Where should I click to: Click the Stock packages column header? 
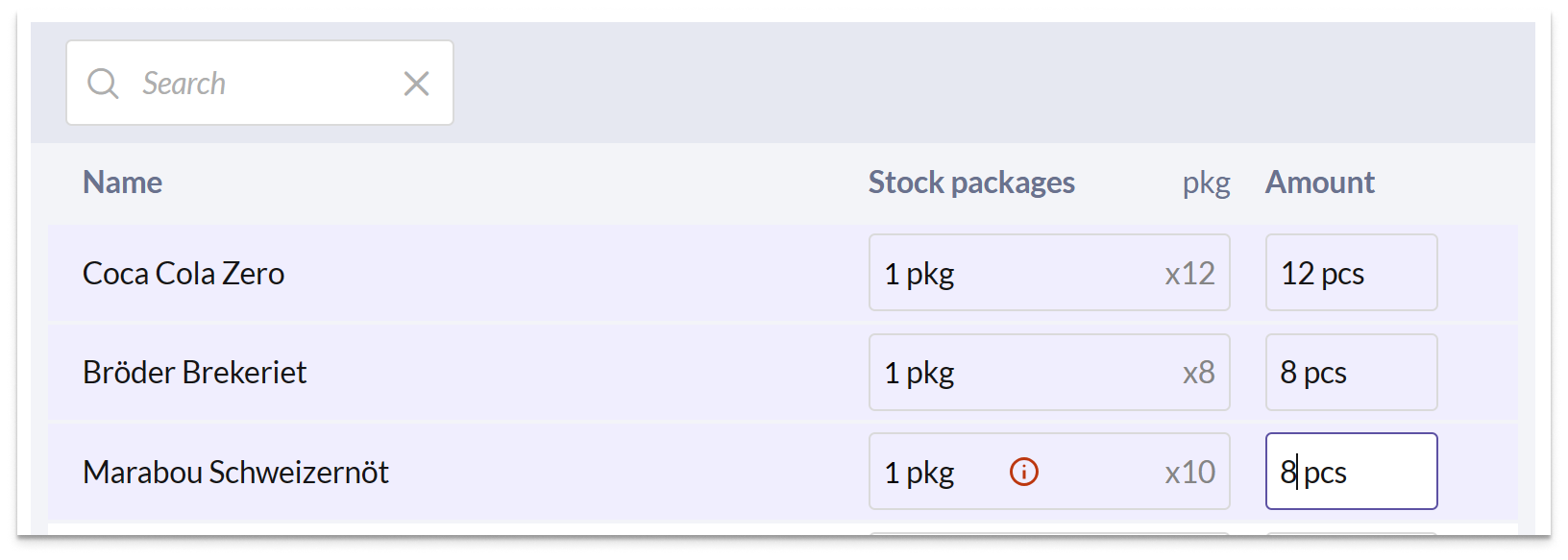coord(971,183)
